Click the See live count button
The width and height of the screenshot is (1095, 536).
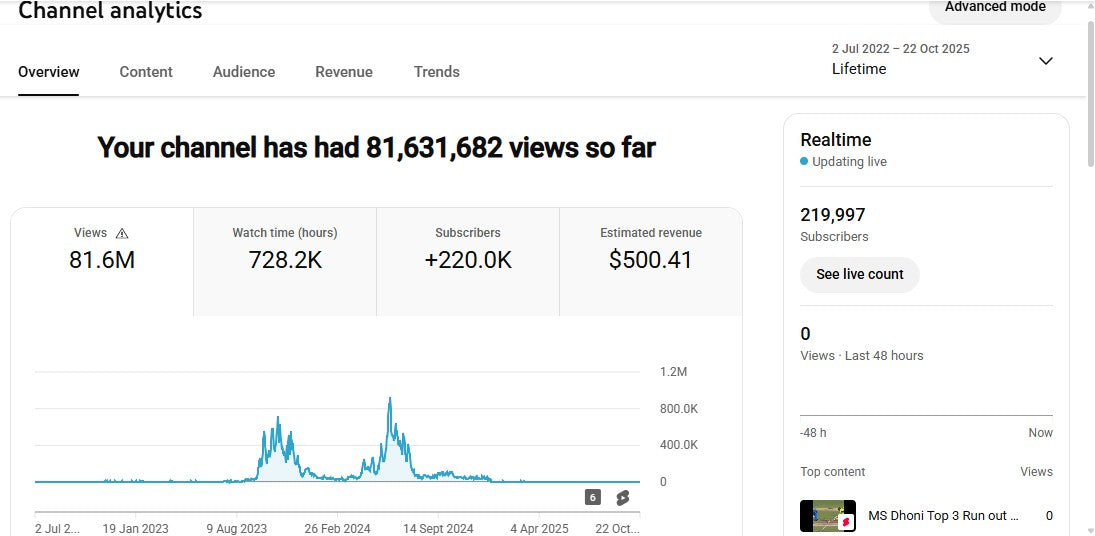coord(859,274)
